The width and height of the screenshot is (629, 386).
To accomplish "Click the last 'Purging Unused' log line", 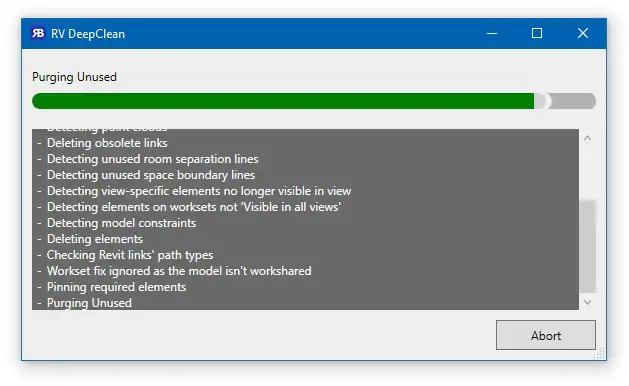I will tap(89, 303).
